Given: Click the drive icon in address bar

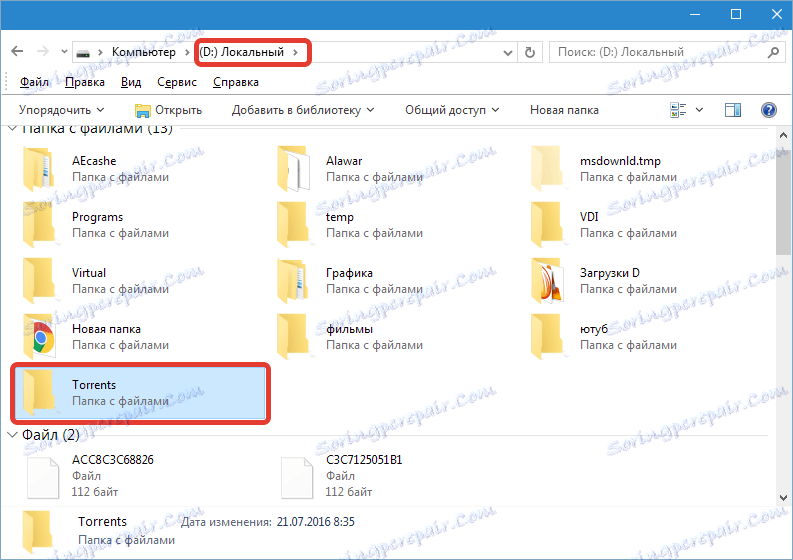Looking at the screenshot, I should click(x=83, y=53).
